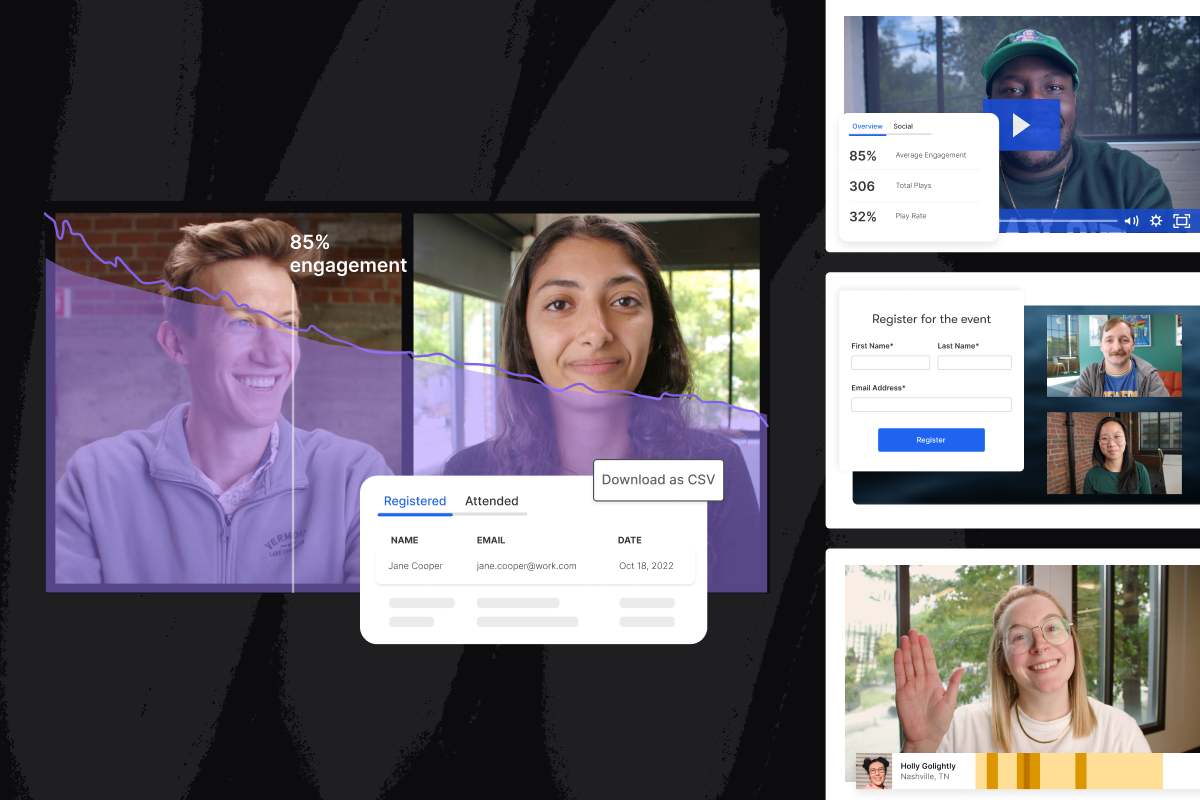
Task: Click the yellow viewer heatmap bar
Action: coord(1068,771)
